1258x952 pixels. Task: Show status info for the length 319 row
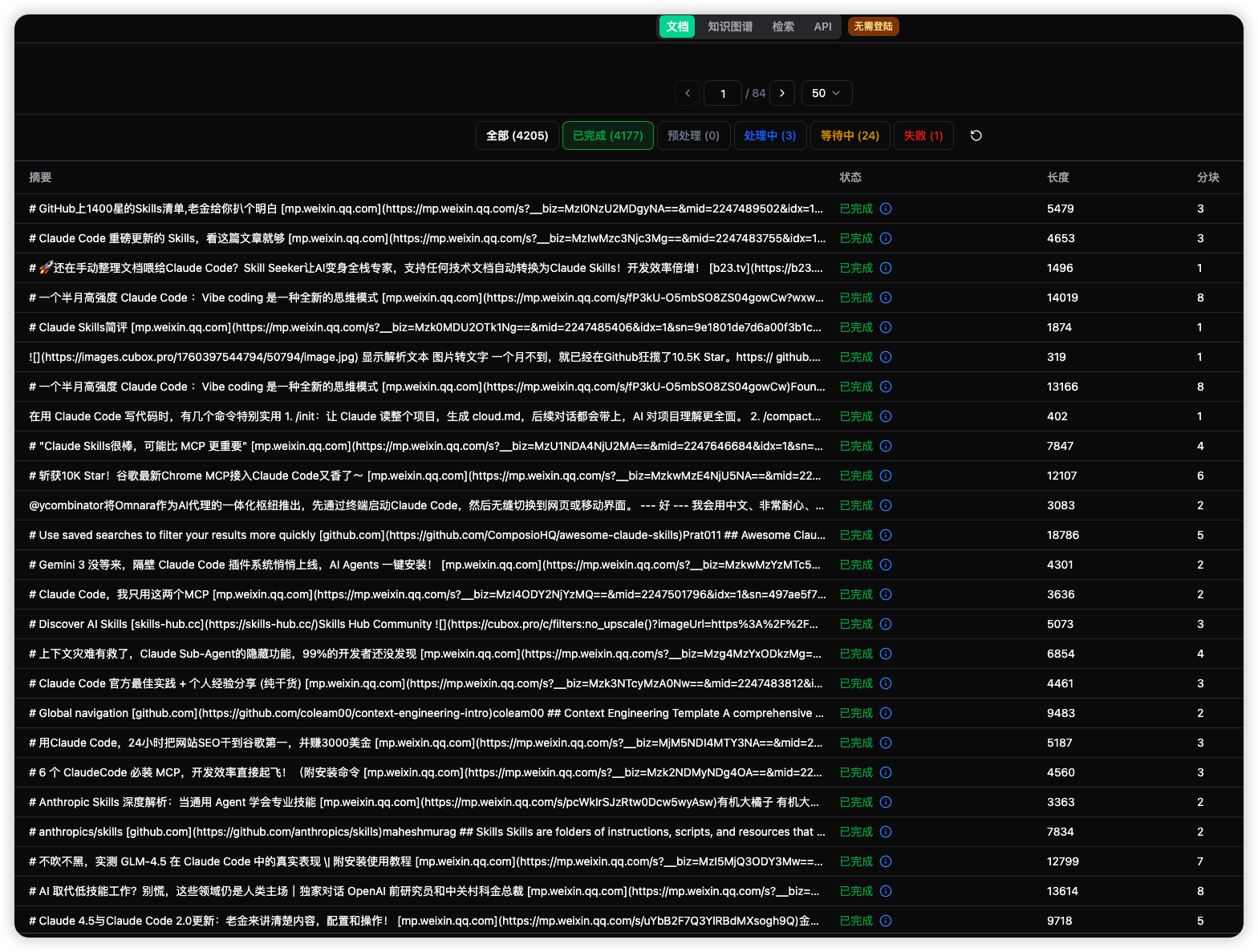tap(886, 357)
